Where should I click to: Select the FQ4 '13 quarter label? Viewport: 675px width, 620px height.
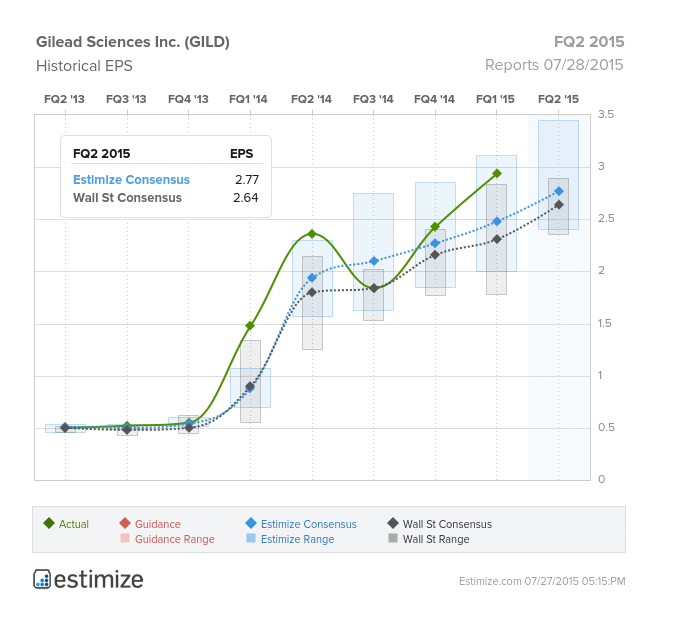(188, 99)
